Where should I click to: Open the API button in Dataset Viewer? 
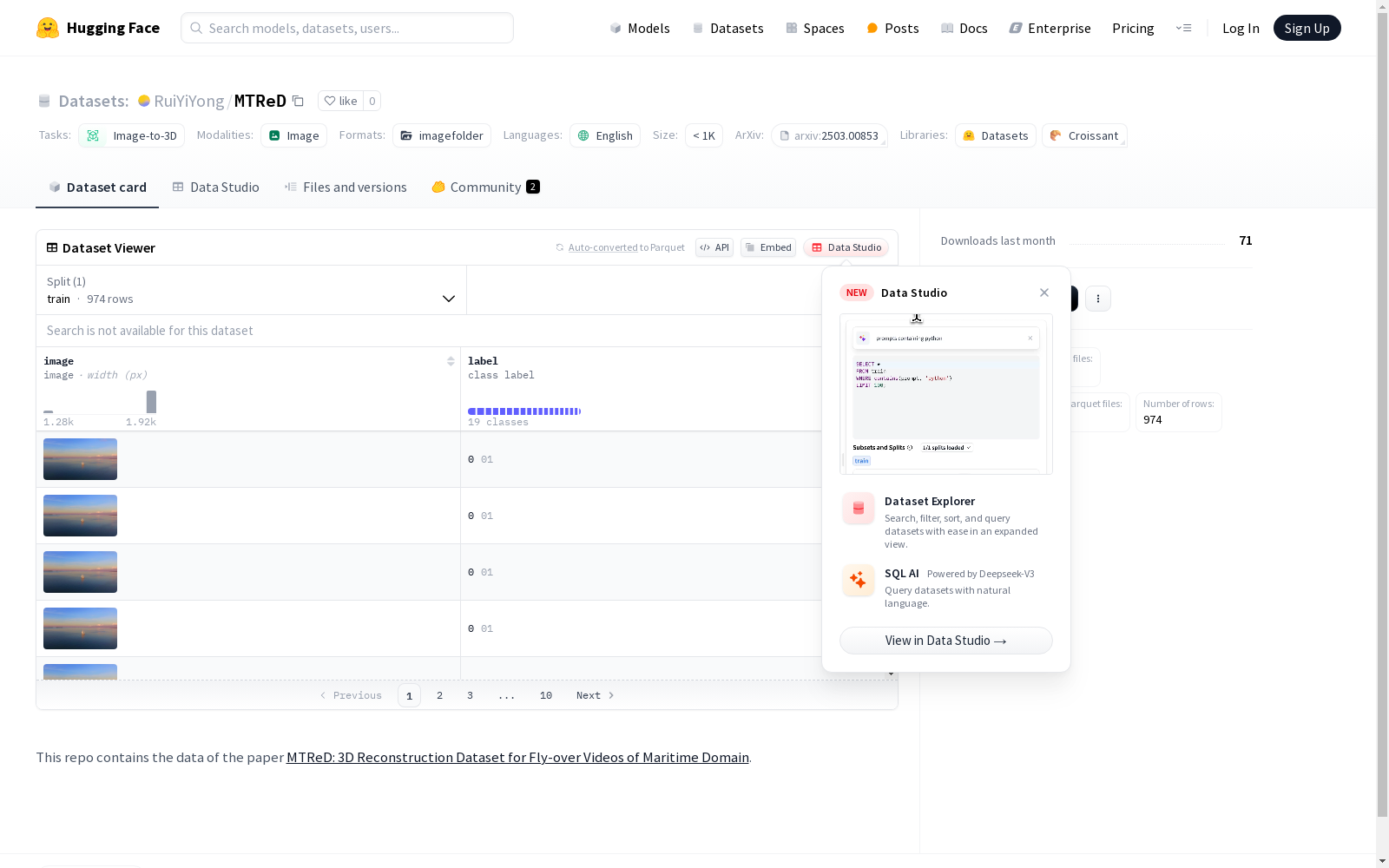[714, 247]
